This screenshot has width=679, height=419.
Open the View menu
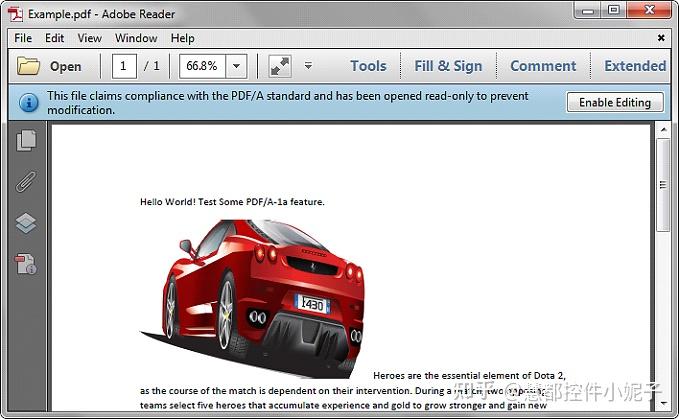tap(90, 38)
